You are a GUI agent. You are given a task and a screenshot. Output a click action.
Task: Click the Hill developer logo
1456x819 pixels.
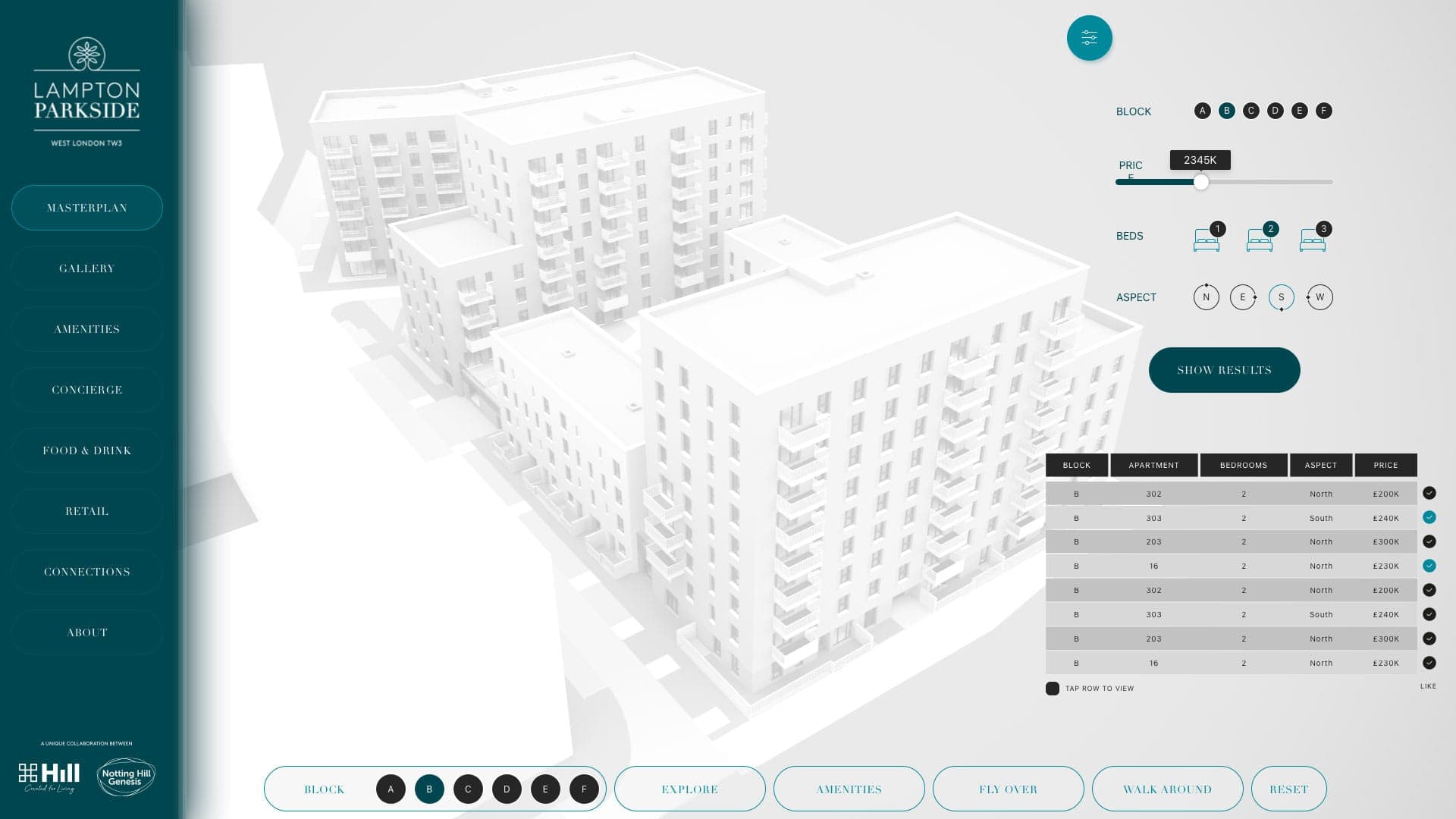pos(49,775)
